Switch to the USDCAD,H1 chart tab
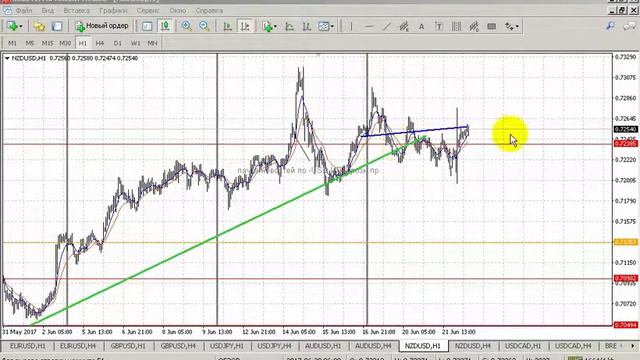Viewport: 640px width, 360px height. point(523,346)
